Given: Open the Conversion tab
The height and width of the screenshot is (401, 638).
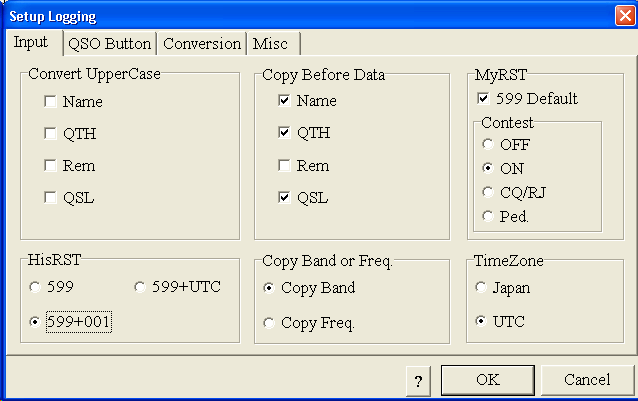Looking at the screenshot, I should [202, 44].
